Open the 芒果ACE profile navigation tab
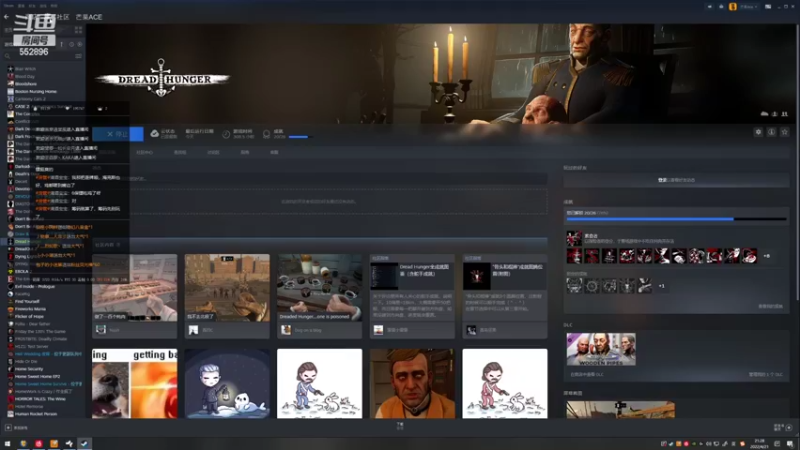Image resolution: width=800 pixels, height=450 pixels. [x=89, y=17]
